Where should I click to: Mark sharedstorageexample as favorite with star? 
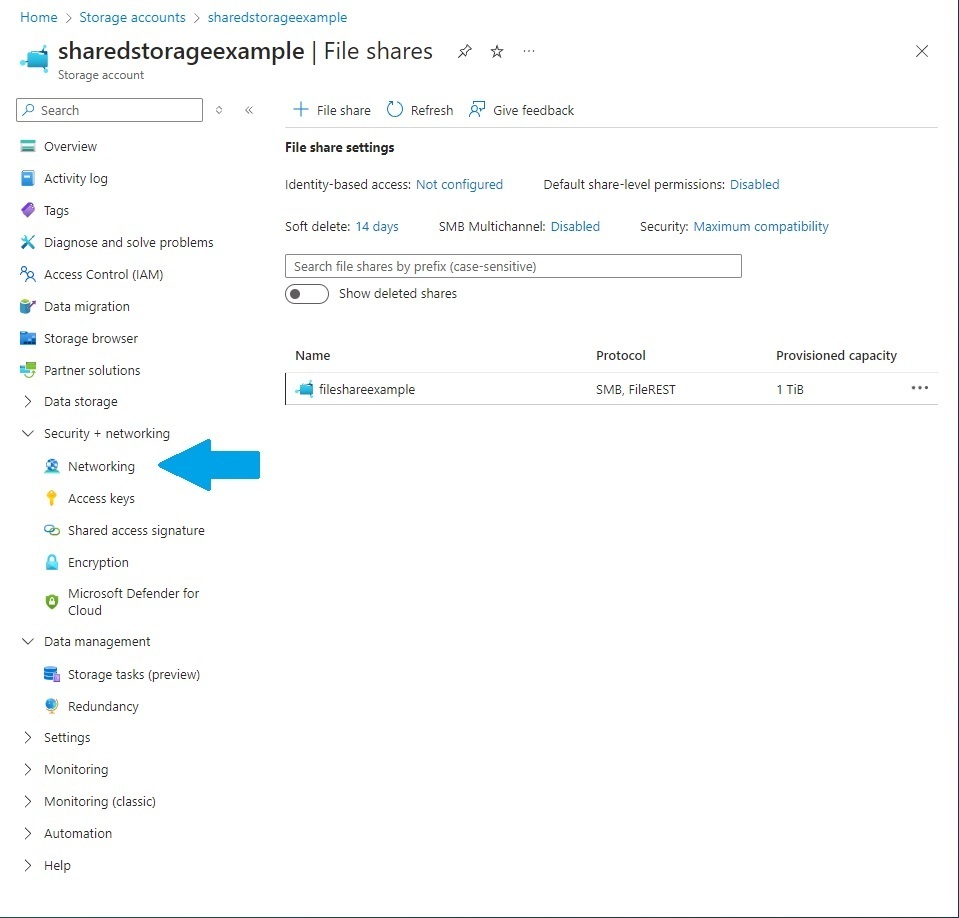pyautogui.click(x=497, y=51)
